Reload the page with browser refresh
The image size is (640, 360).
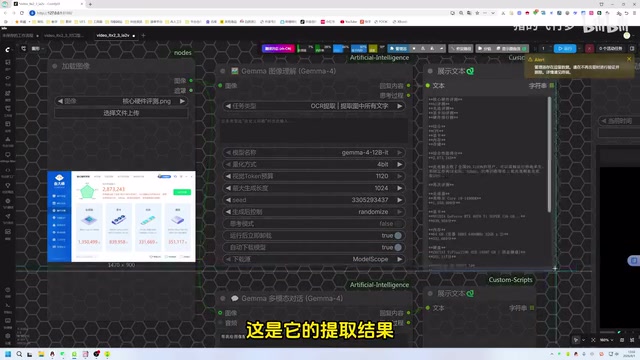click(x=22, y=13)
